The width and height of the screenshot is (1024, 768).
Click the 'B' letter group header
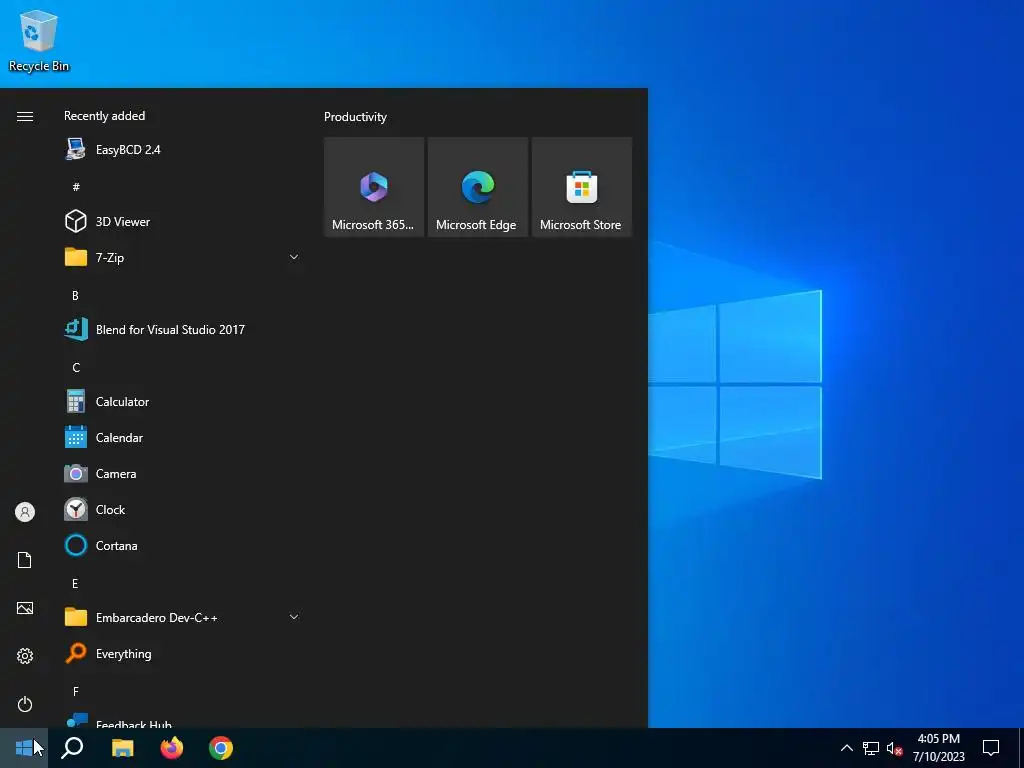point(75,295)
